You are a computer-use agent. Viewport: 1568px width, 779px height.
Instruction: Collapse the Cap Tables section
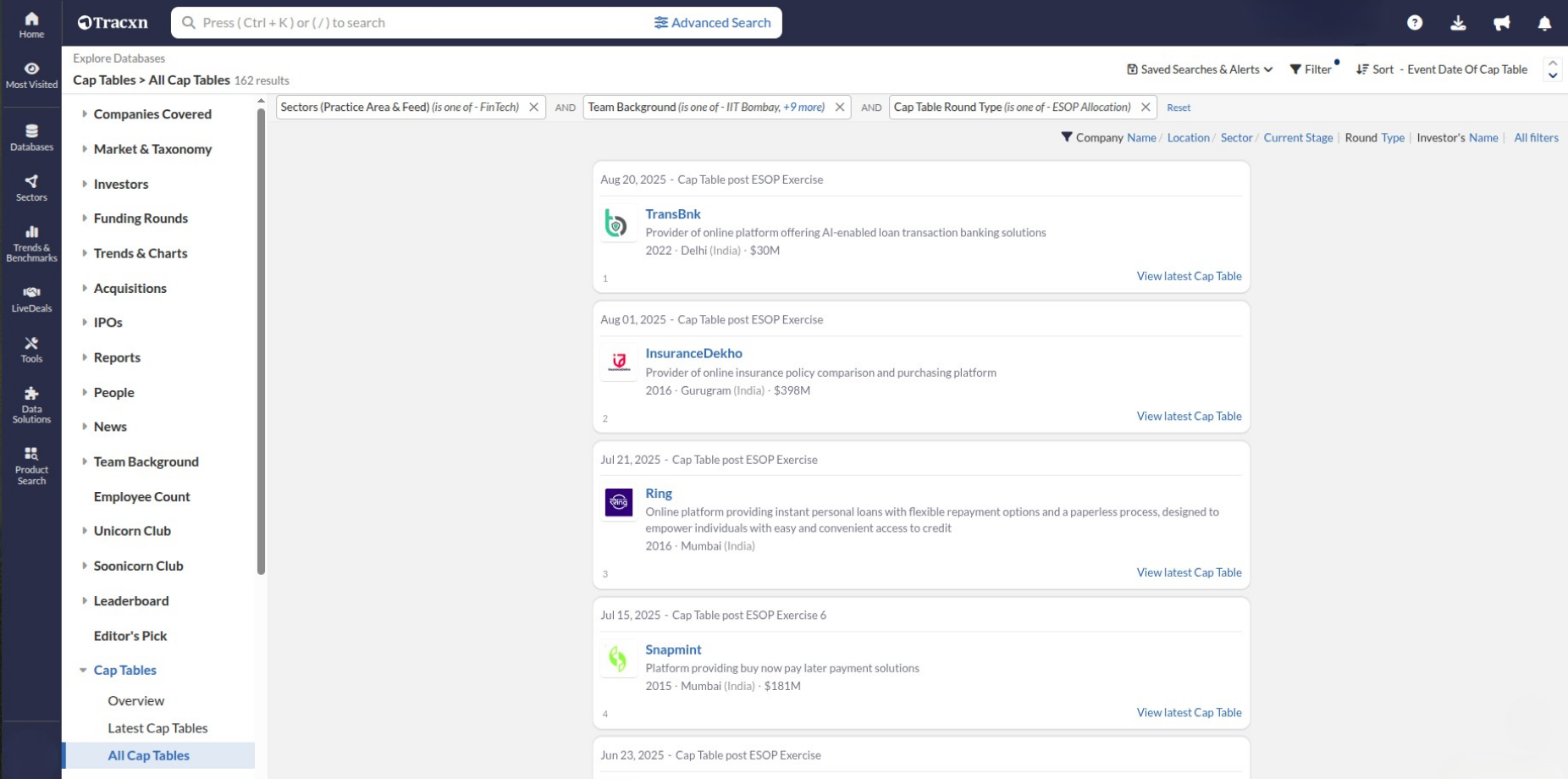click(x=83, y=671)
